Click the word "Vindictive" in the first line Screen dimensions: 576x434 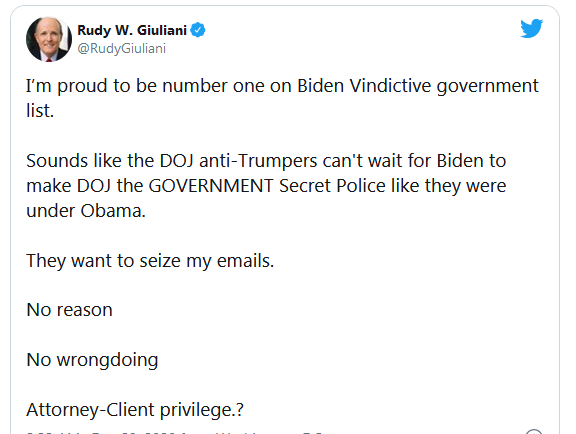click(390, 86)
